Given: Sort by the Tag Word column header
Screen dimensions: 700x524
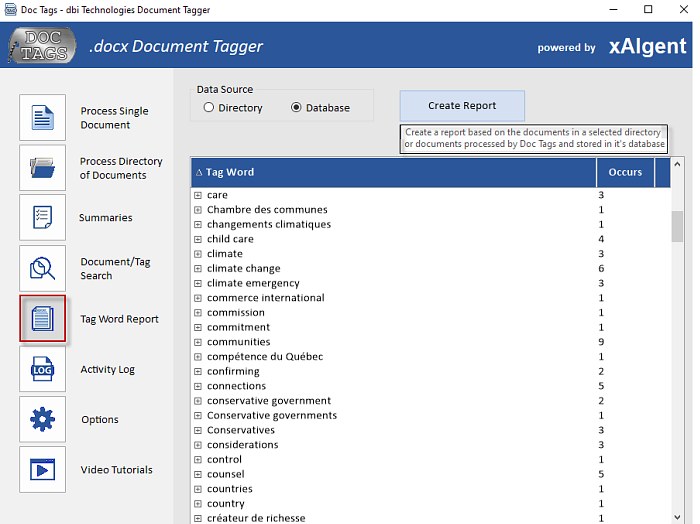Looking at the screenshot, I should point(394,172).
